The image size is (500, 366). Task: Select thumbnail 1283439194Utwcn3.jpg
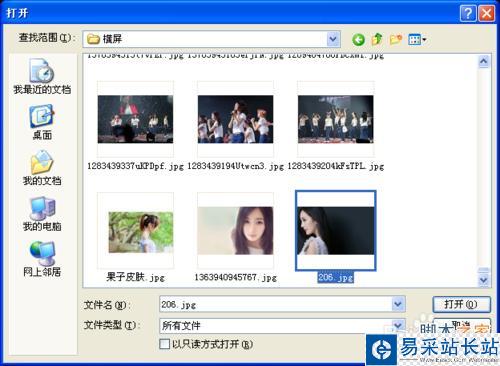coord(235,119)
